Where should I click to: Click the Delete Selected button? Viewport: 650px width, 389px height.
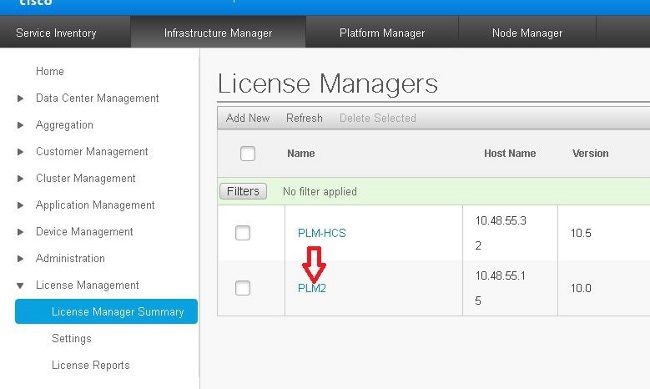[378, 118]
